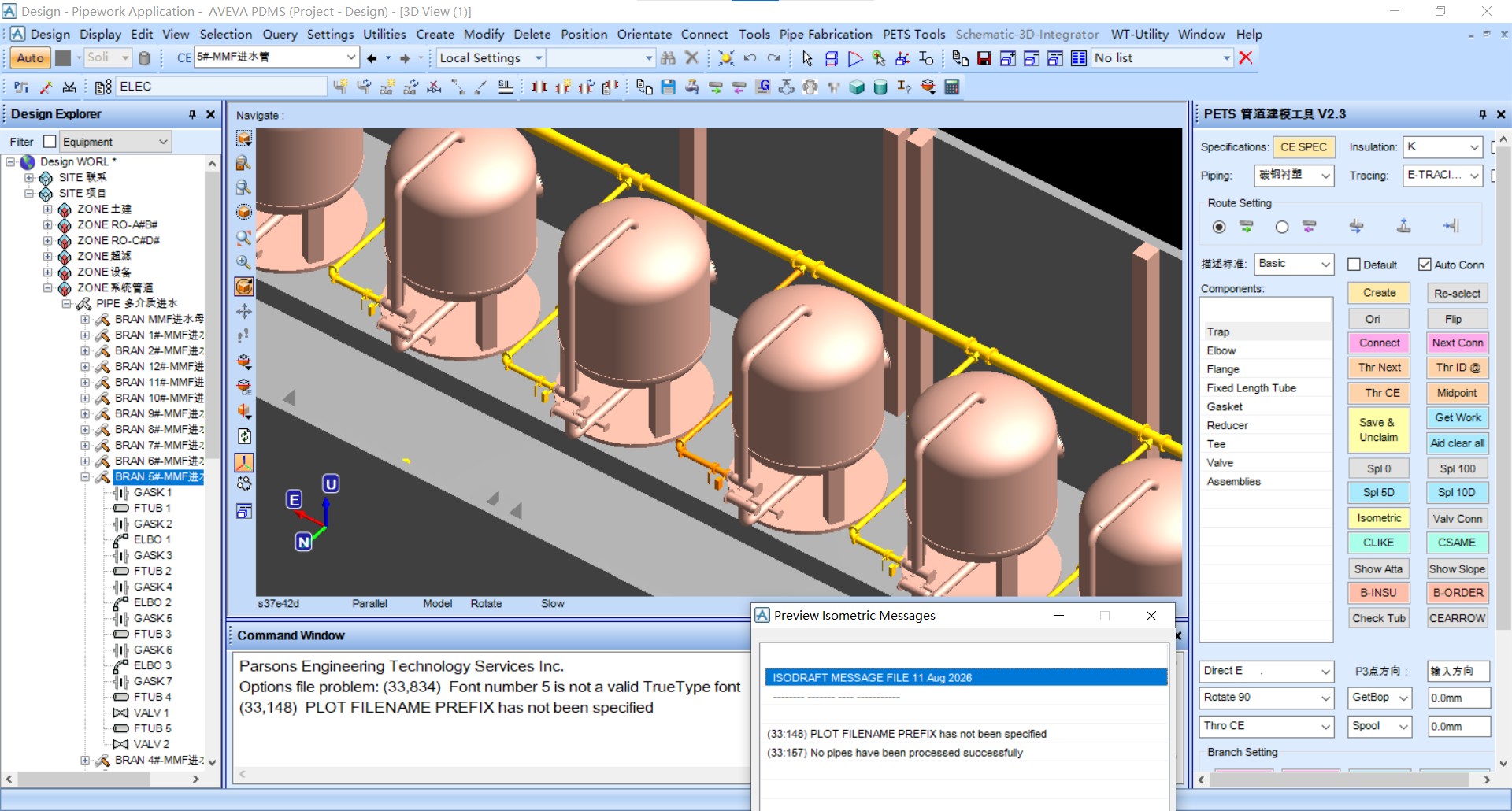
Task: Click the redo arrow in top toolbar
Action: [x=774, y=58]
